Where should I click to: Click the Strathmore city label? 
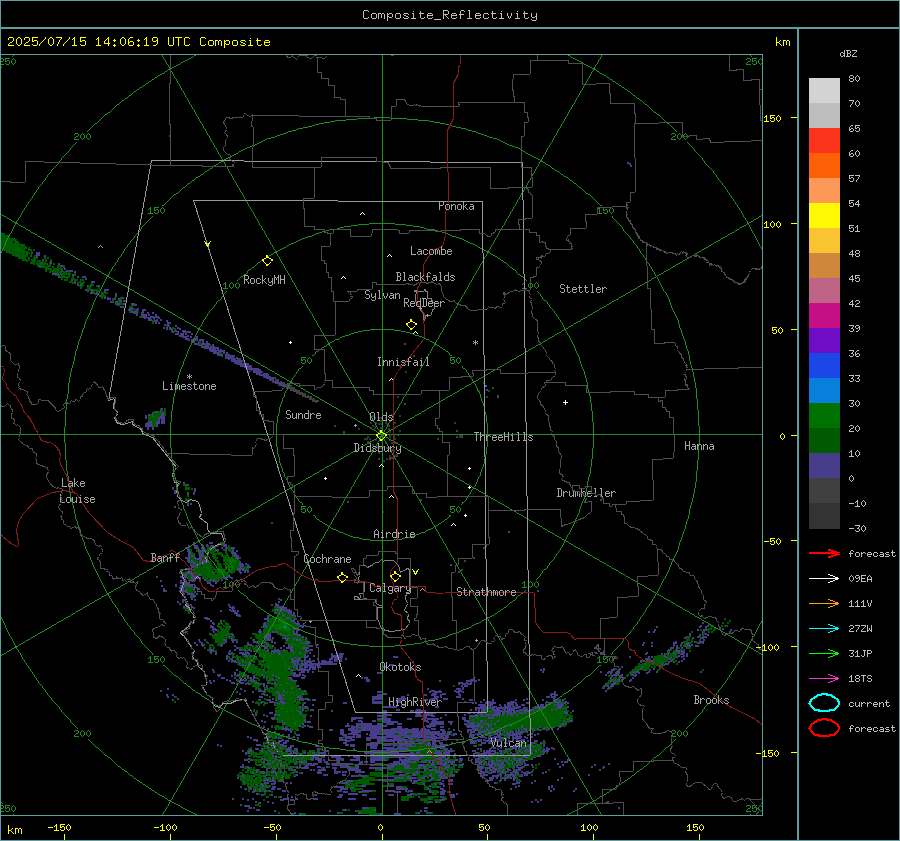(486, 592)
